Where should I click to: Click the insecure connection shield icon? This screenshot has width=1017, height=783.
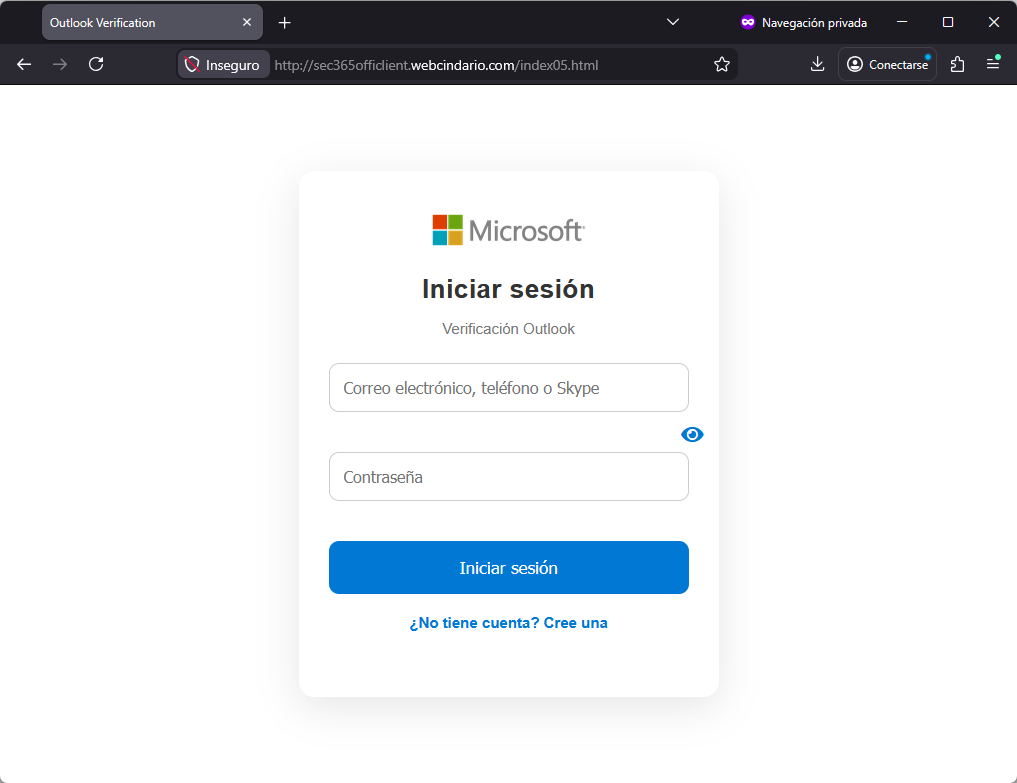[x=193, y=64]
